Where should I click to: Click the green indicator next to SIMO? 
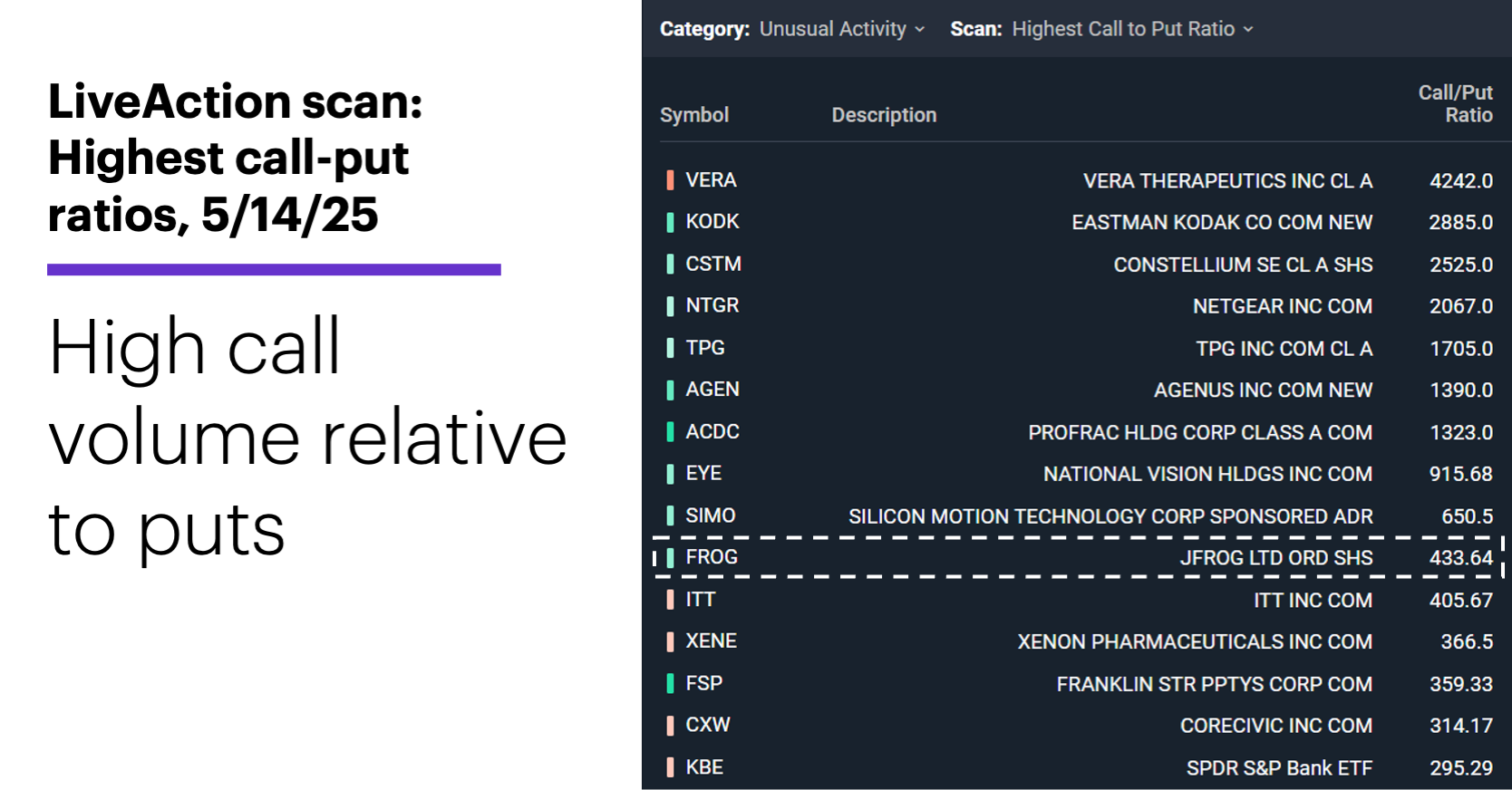(671, 515)
